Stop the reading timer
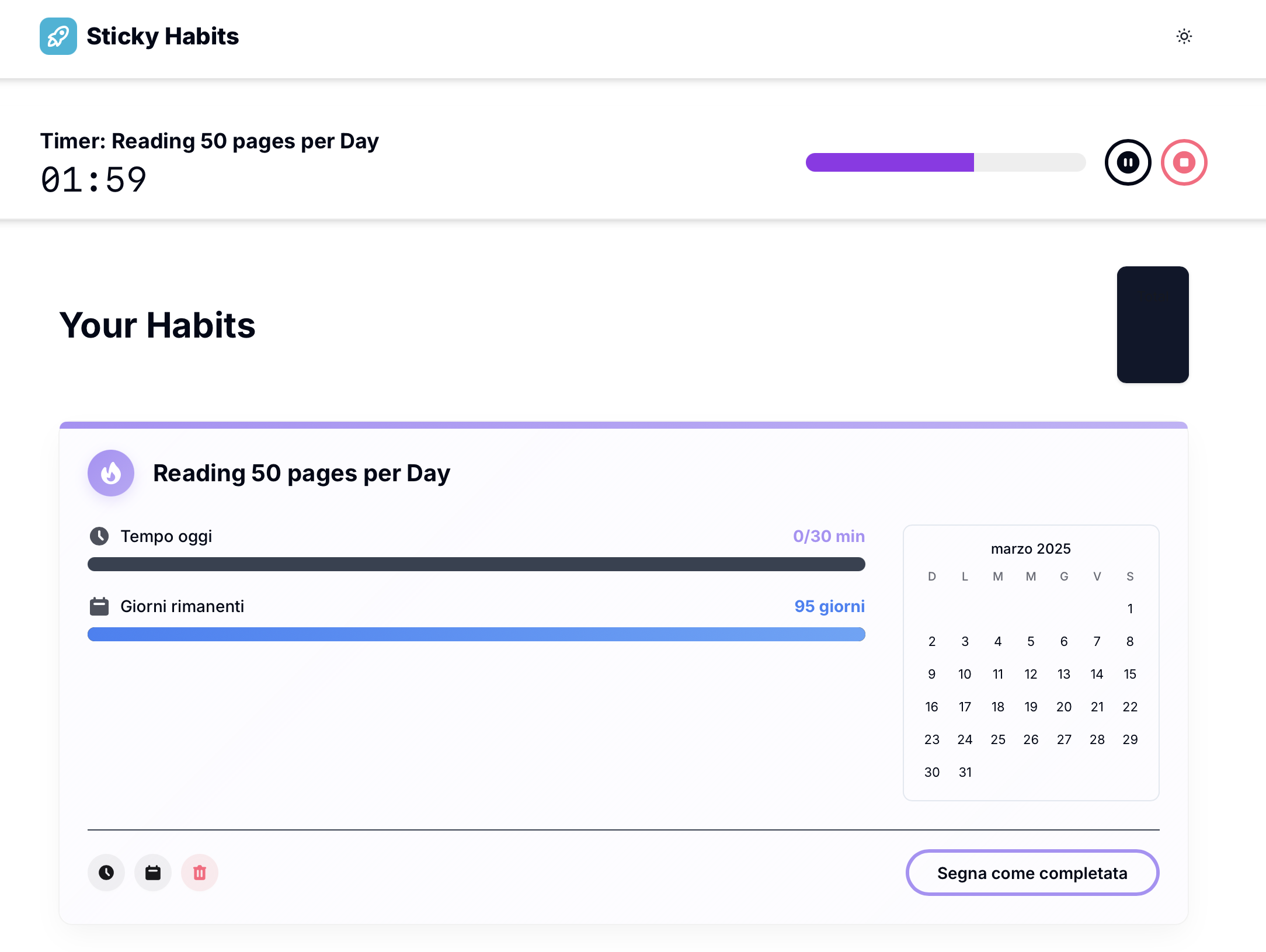1266x952 pixels. tap(1184, 162)
